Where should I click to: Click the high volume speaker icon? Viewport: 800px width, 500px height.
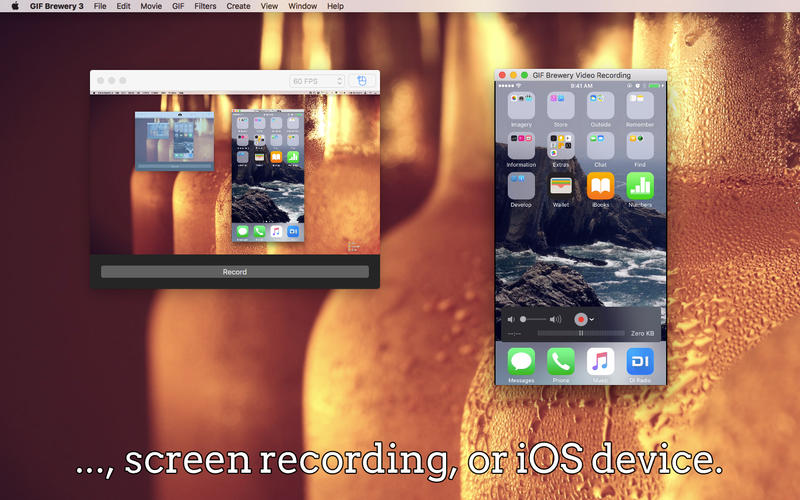[556, 319]
